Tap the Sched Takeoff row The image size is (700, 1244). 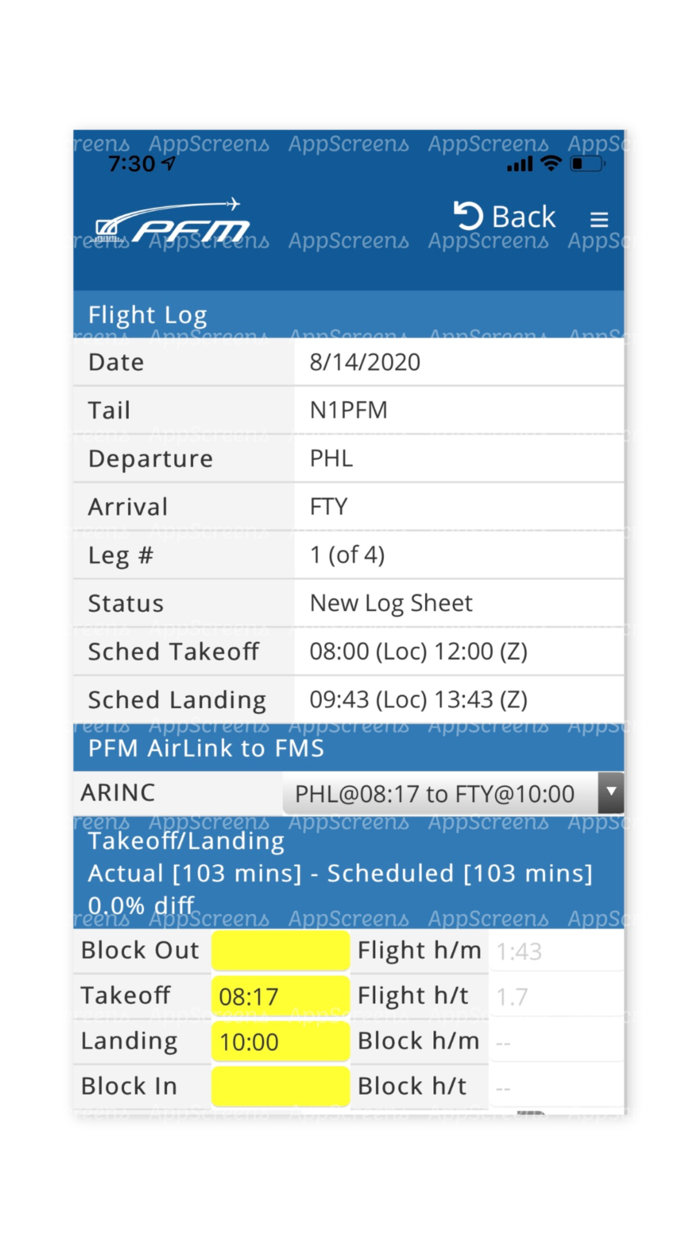(350, 651)
